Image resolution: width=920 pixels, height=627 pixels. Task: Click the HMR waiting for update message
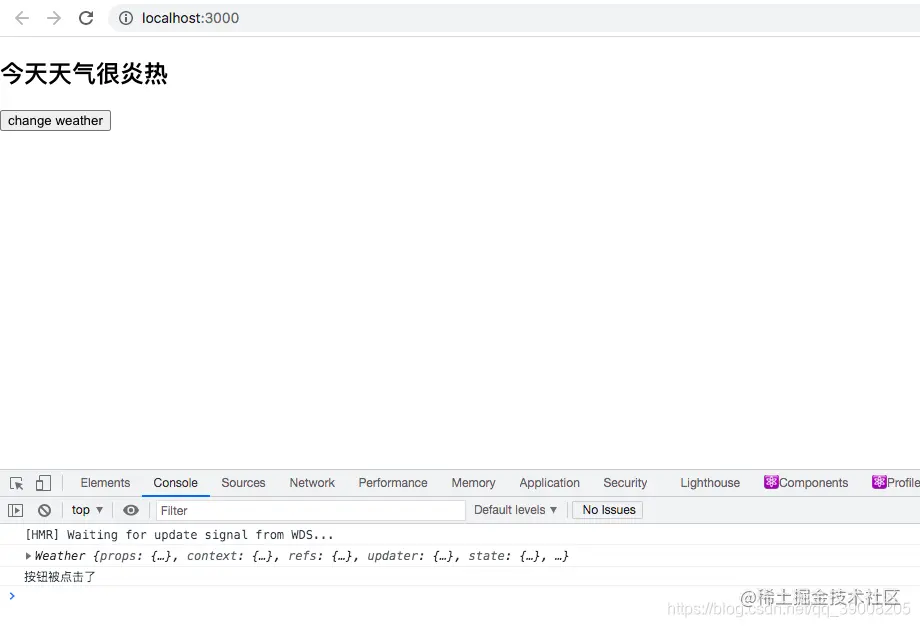(179, 535)
